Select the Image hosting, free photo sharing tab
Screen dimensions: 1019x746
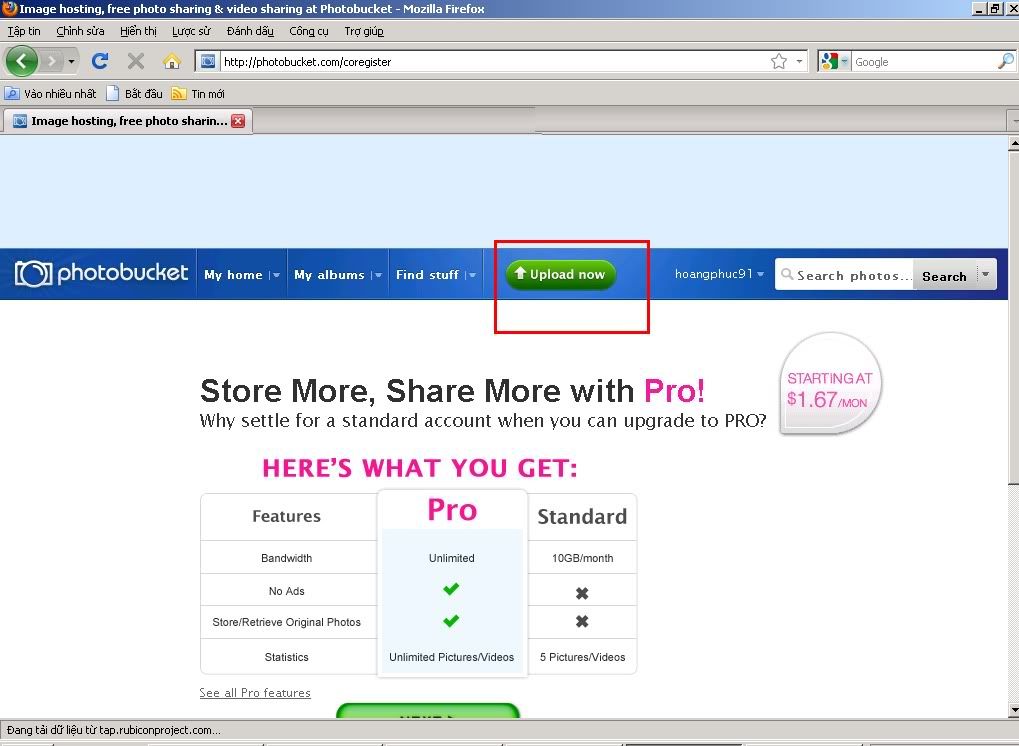(128, 121)
